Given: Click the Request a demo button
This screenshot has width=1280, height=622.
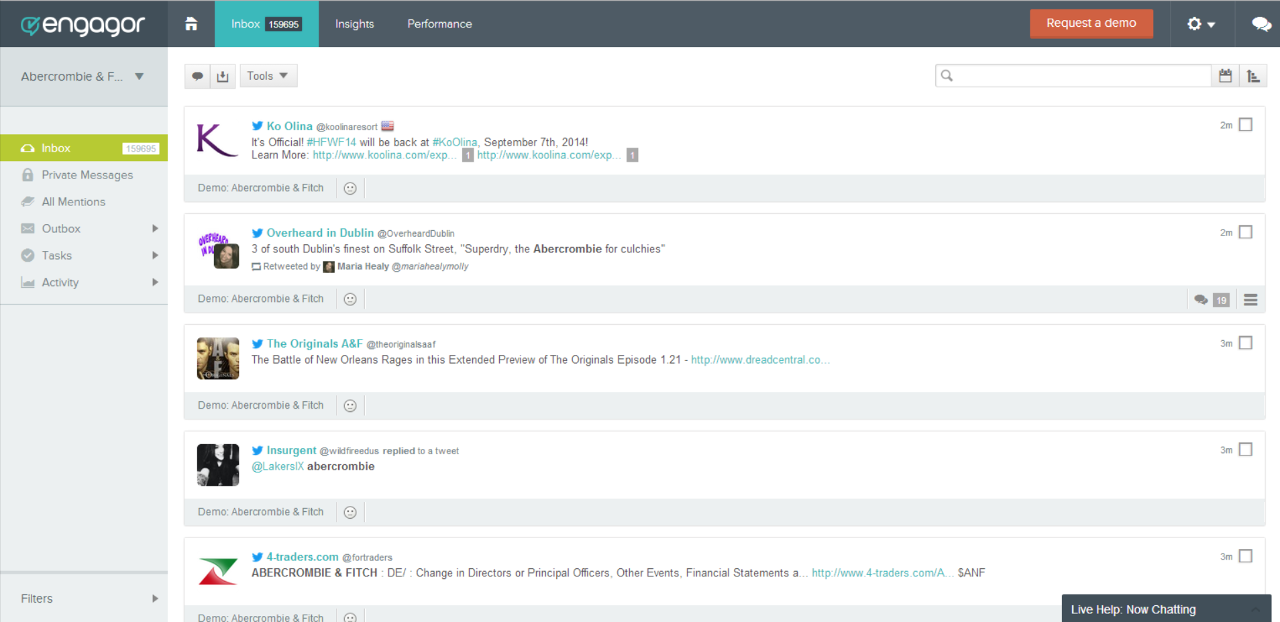Looking at the screenshot, I should [1091, 24].
